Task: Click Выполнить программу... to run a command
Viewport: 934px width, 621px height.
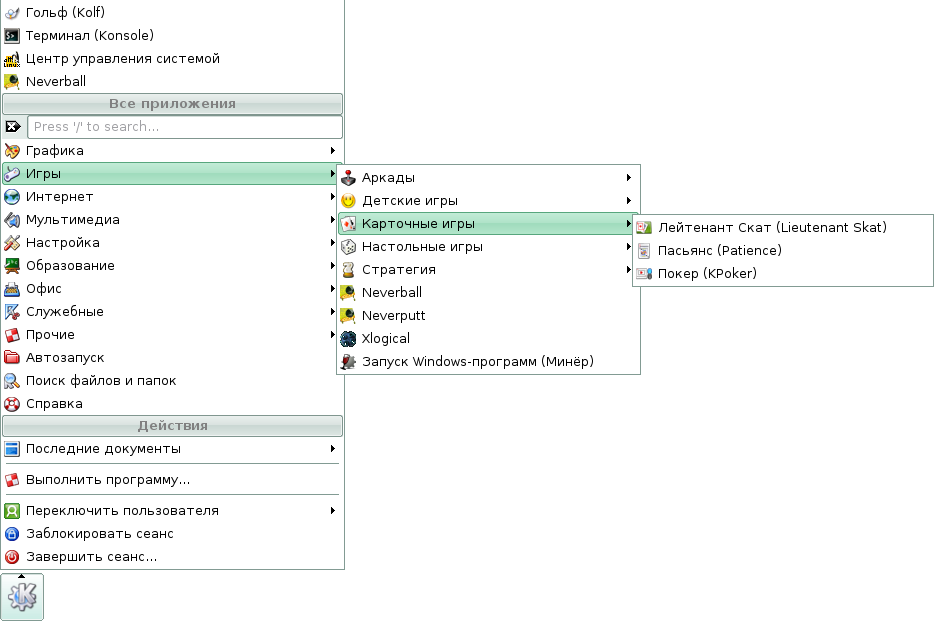Action: tap(107, 480)
